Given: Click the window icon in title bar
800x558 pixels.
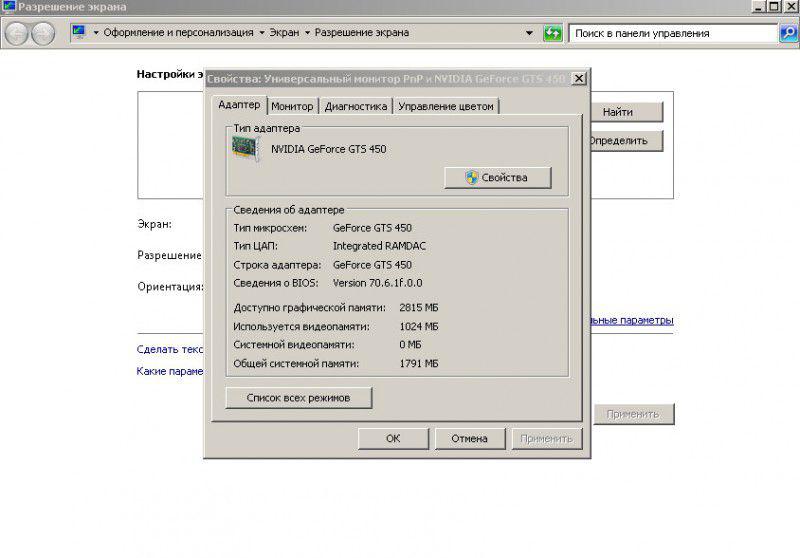Looking at the screenshot, I should [x=9, y=7].
